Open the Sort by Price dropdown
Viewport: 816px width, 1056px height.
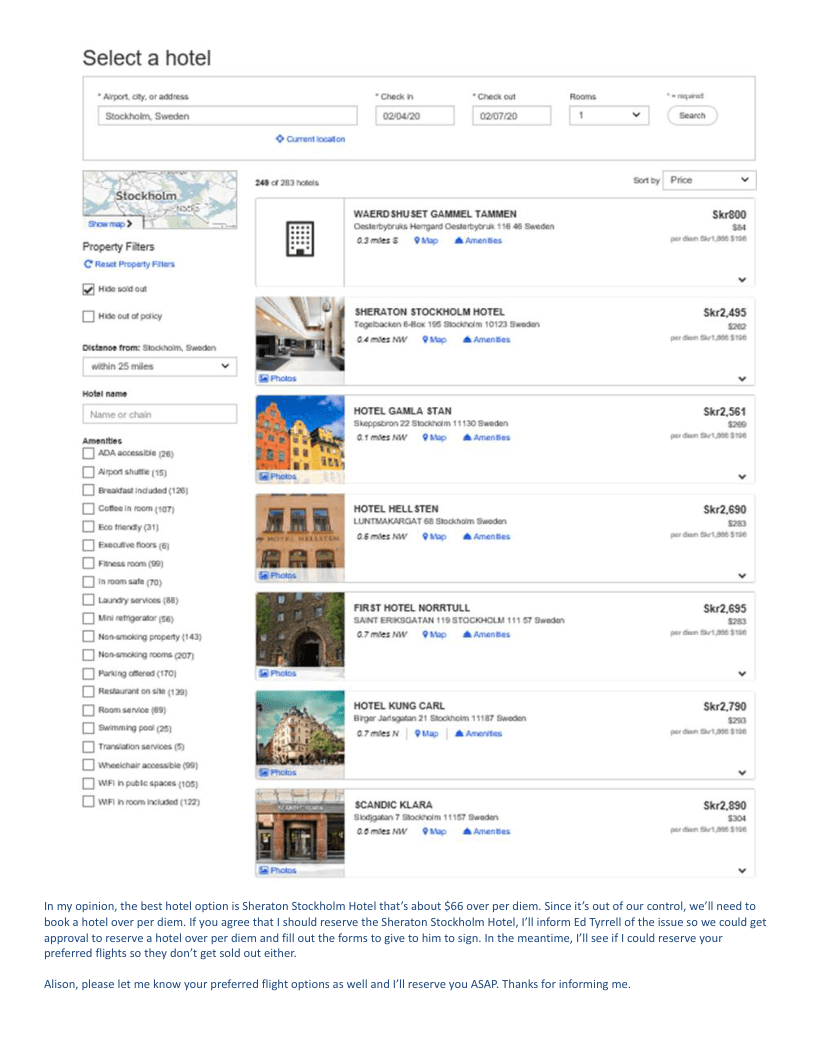coord(712,180)
